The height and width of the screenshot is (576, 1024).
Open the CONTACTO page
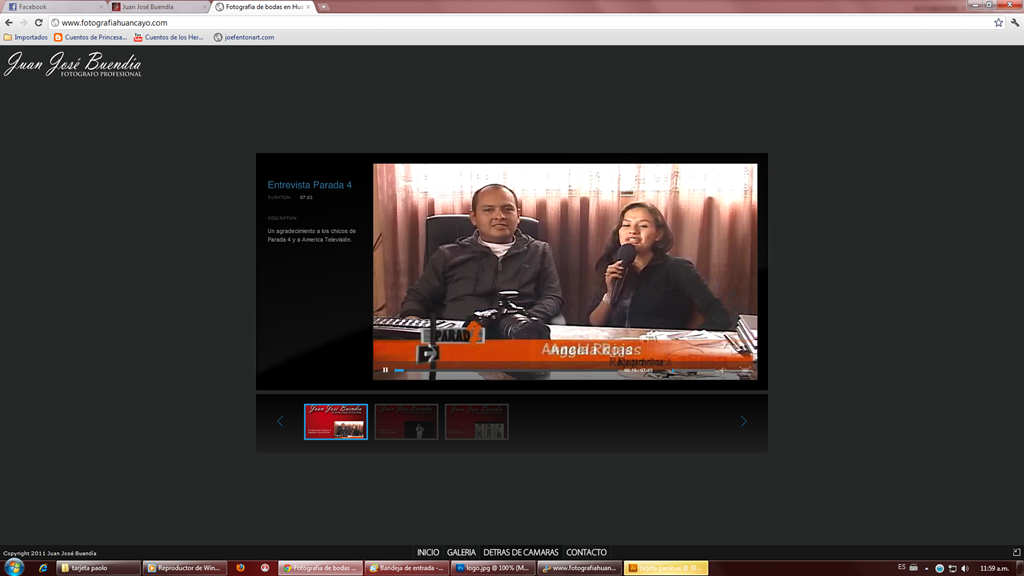[586, 552]
